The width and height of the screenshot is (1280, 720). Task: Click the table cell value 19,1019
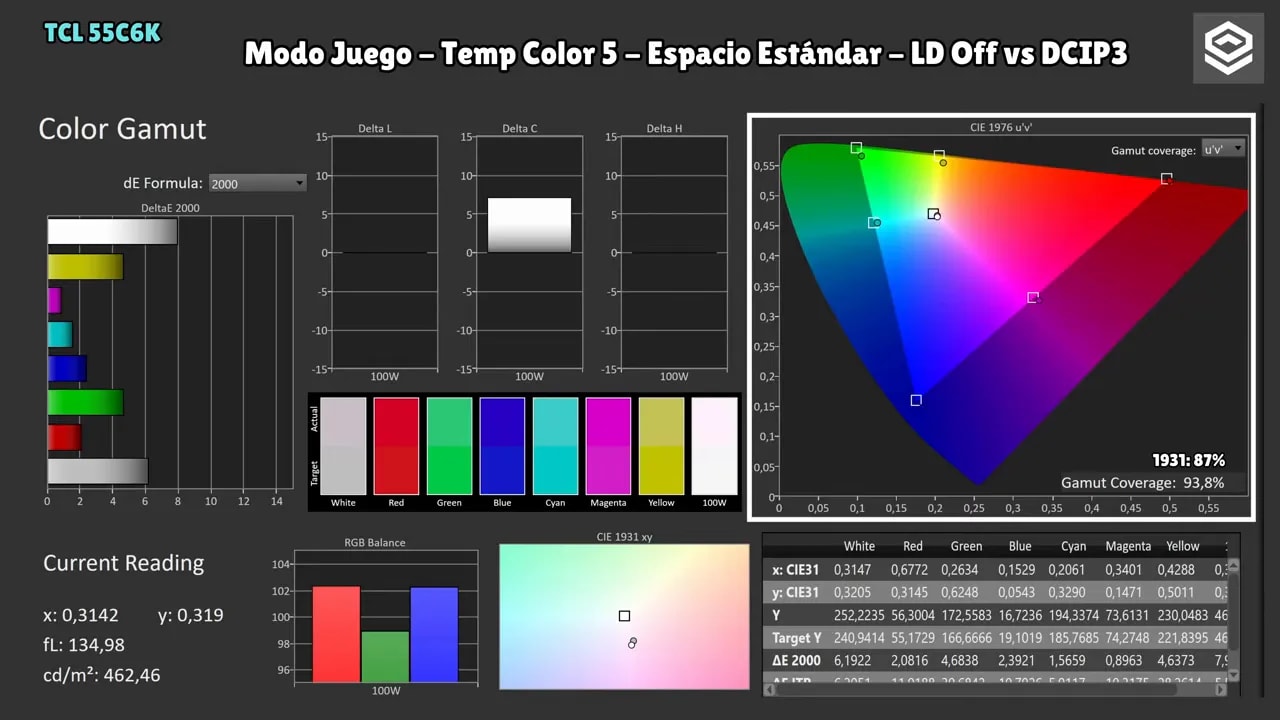coord(1020,638)
